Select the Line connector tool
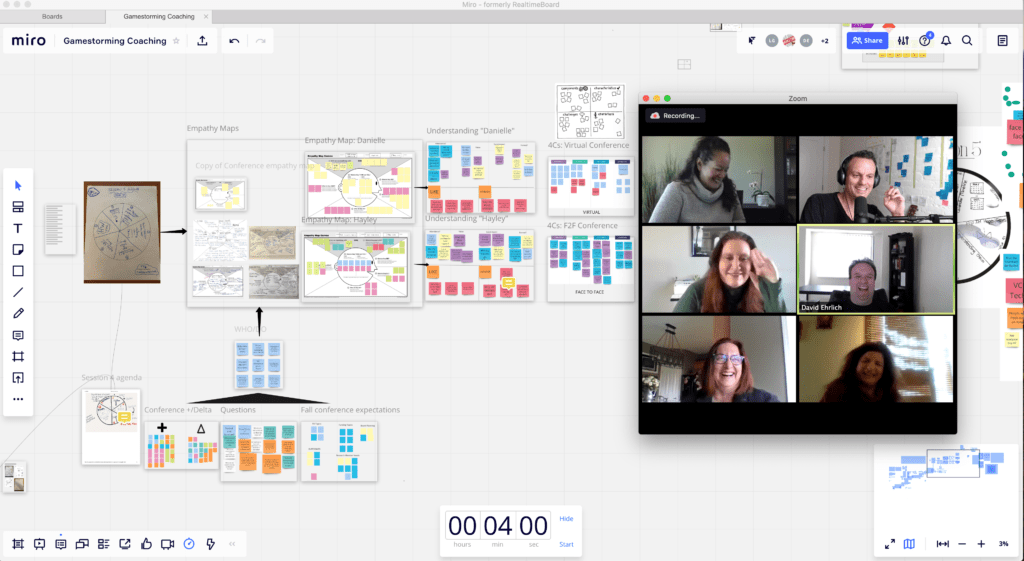This screenshot has width=1024, height=561. (x=18, y=293)
